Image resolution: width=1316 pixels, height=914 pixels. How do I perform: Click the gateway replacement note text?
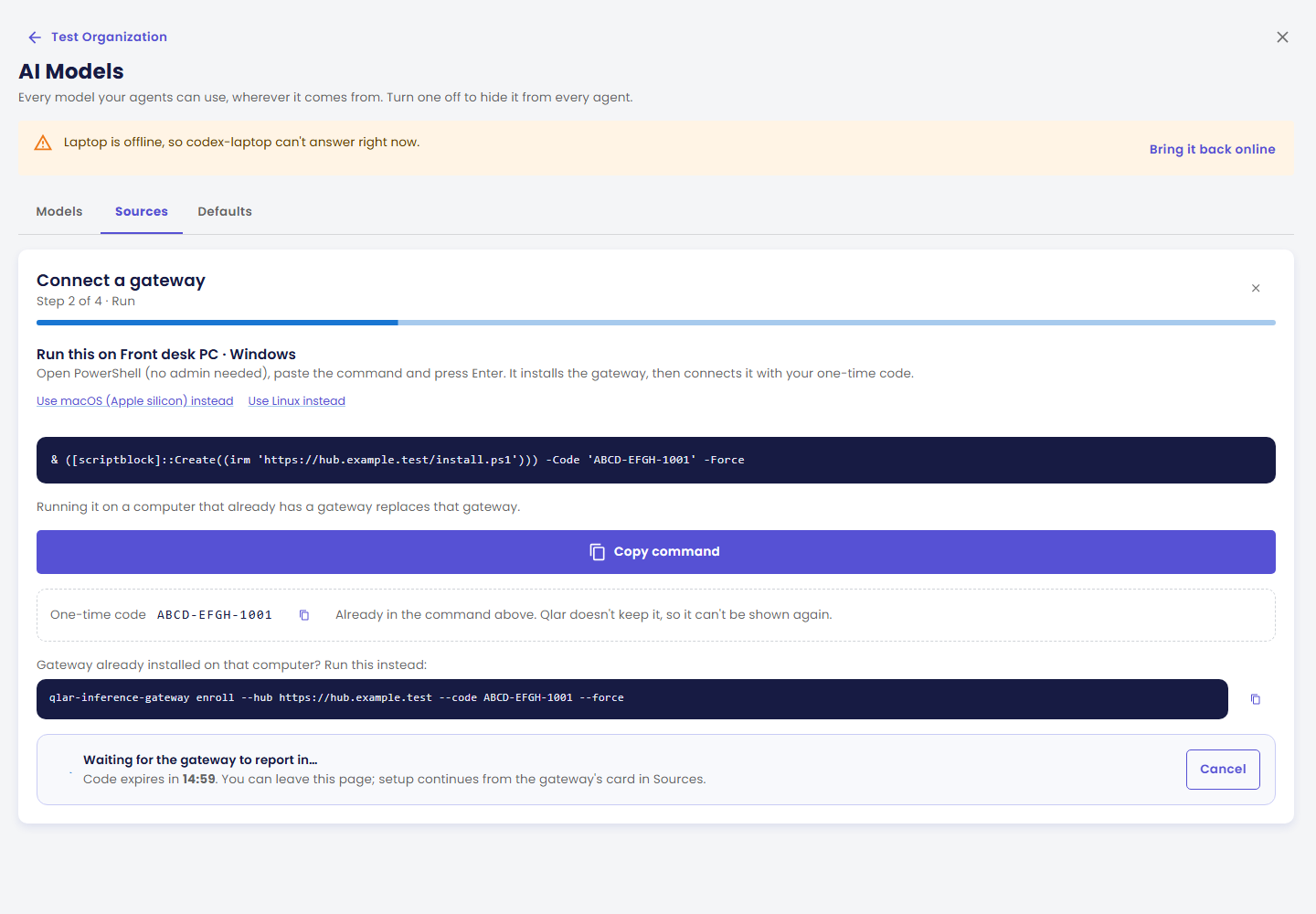click(279, 507)
